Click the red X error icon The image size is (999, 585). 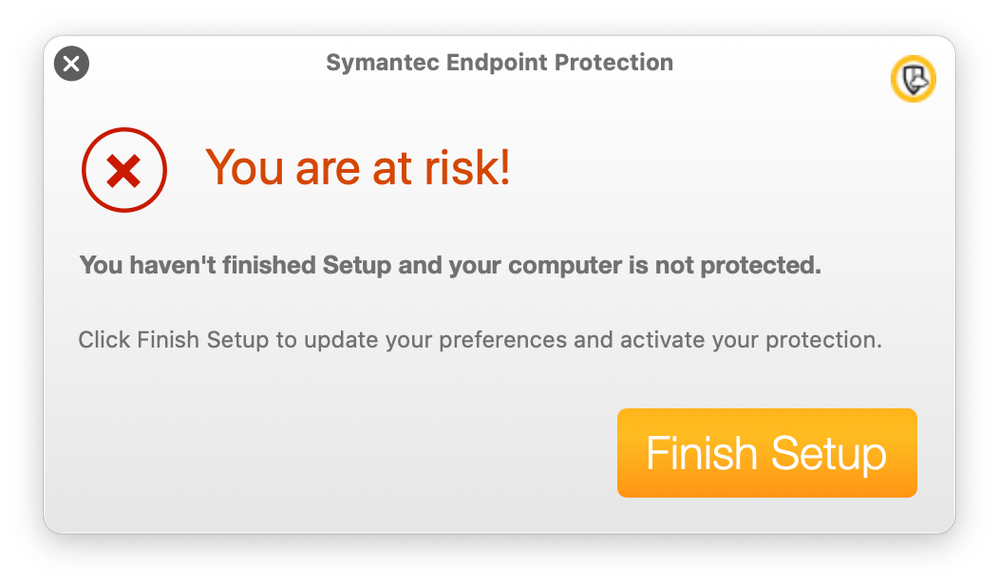click(124, 170)
